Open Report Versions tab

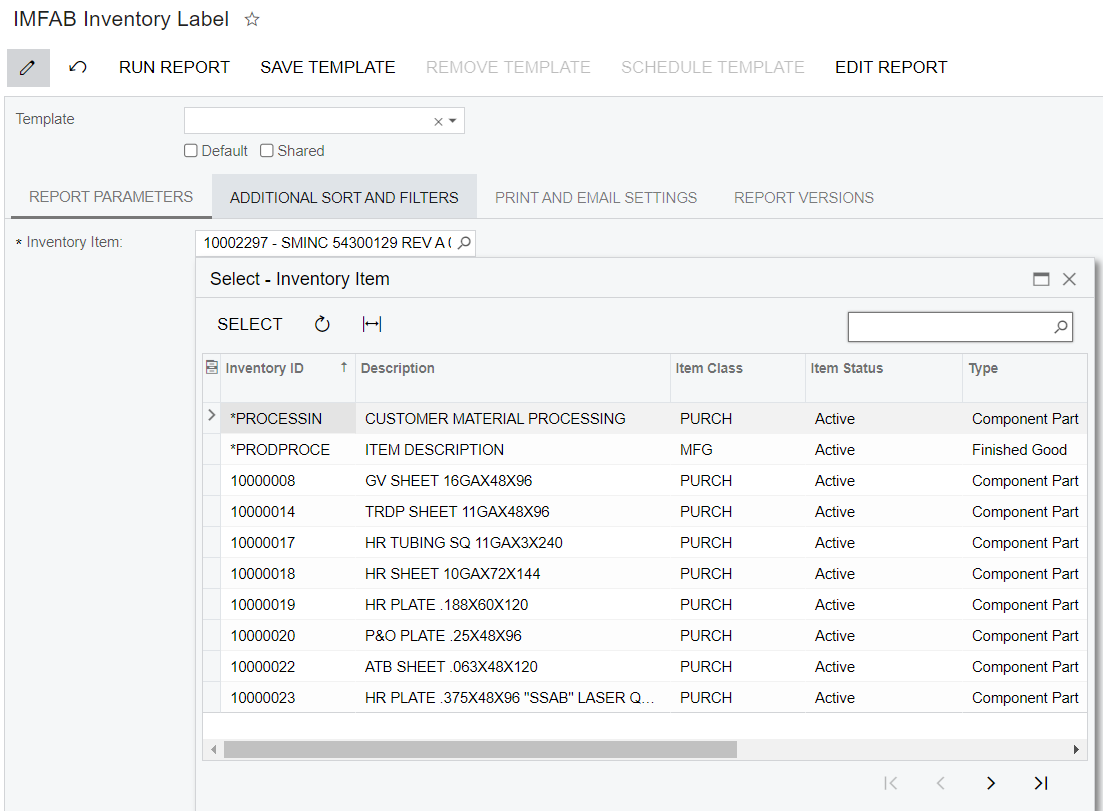point(803,198)
